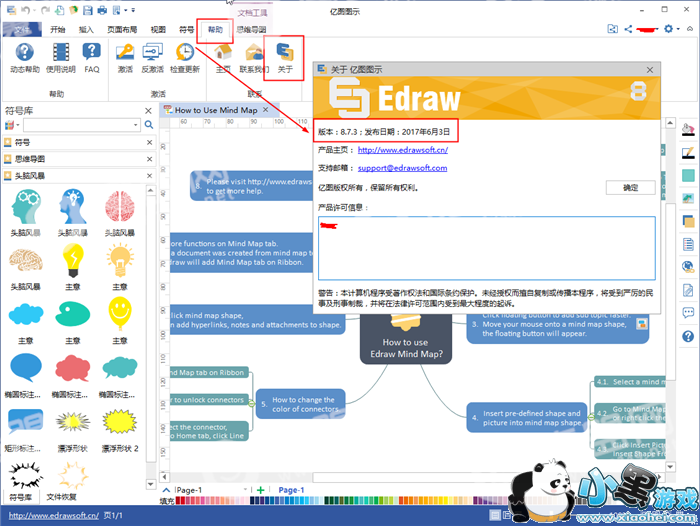Click the symbol library scroll-down arrow
The width and height of the screenshot is (700, 526).
click(150, 484)
